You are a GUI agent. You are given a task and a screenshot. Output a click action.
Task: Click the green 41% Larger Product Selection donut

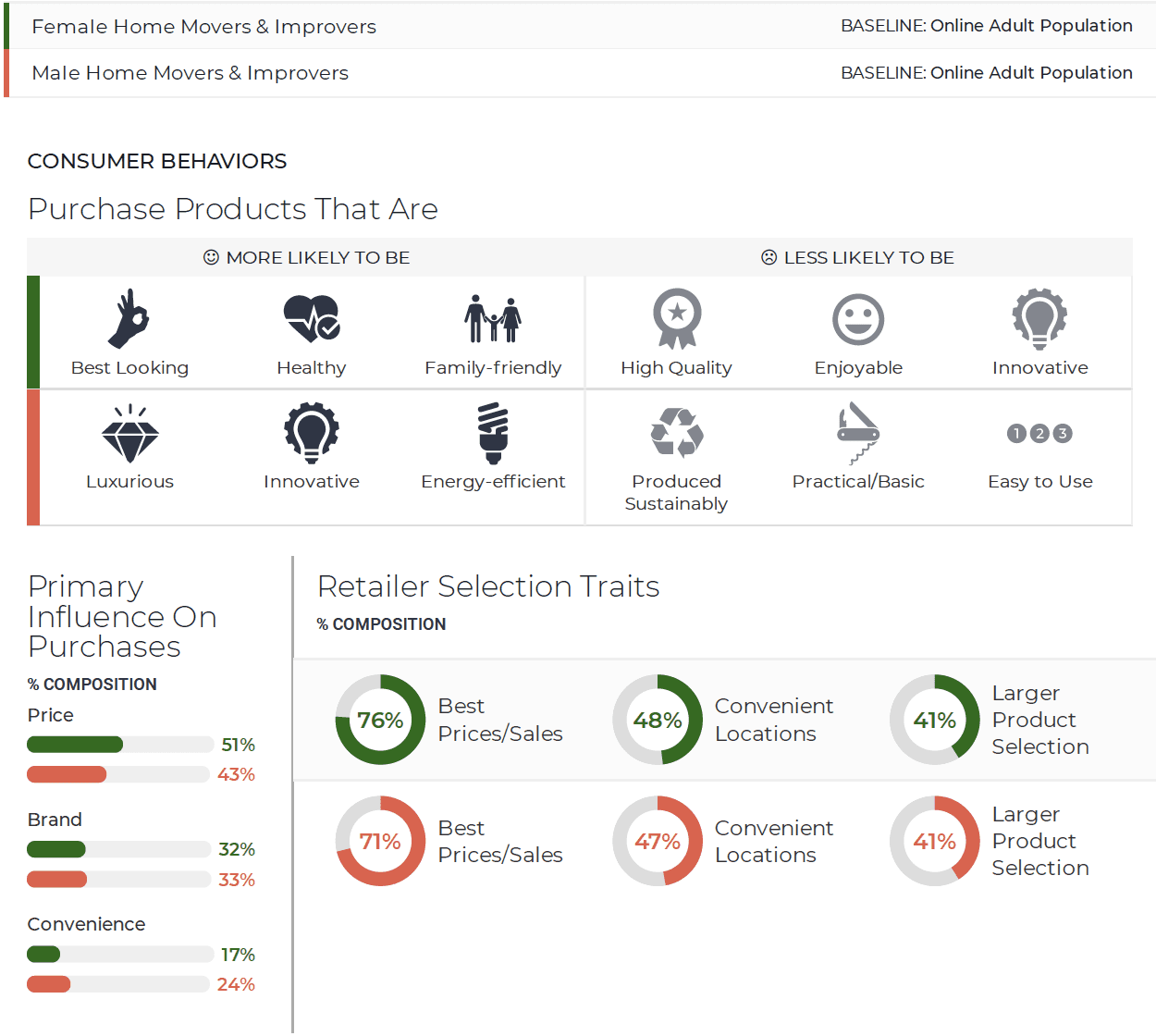click(934, 720)
